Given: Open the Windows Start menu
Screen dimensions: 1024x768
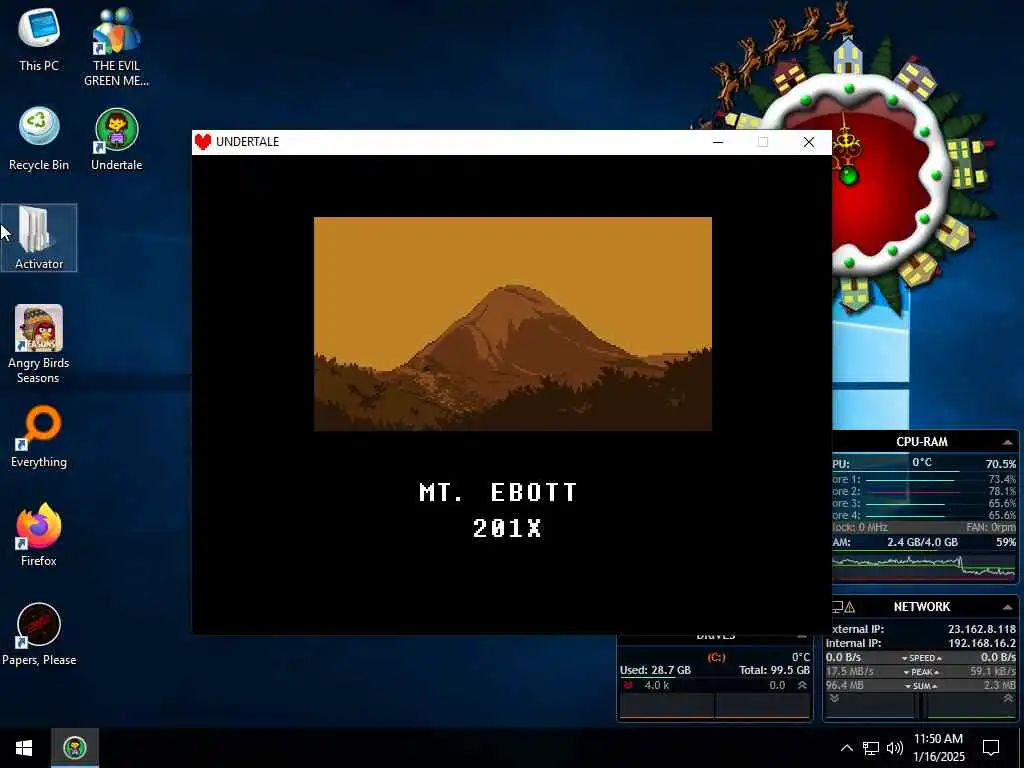Looking at the screenshot, I should pyautogui.click(x=24, y=748).
